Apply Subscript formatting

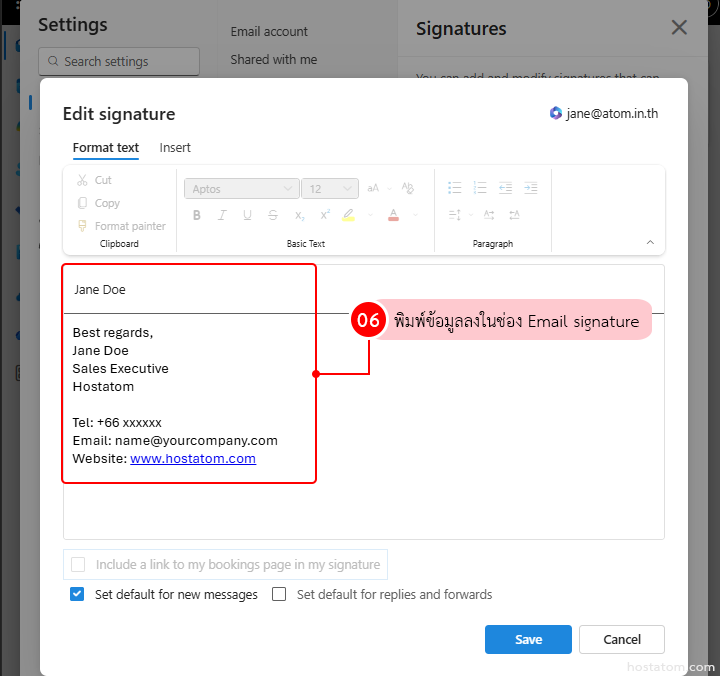point(299,215)
